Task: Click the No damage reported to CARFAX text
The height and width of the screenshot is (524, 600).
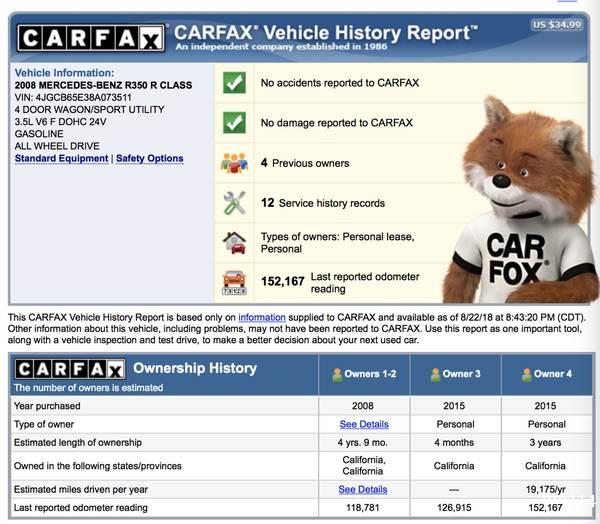Action: [x=337, y=122]
